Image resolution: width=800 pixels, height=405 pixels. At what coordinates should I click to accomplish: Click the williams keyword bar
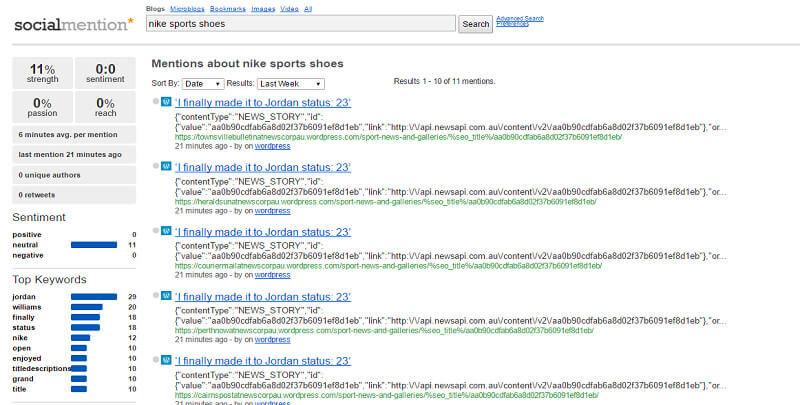click(x=87, y=307)
